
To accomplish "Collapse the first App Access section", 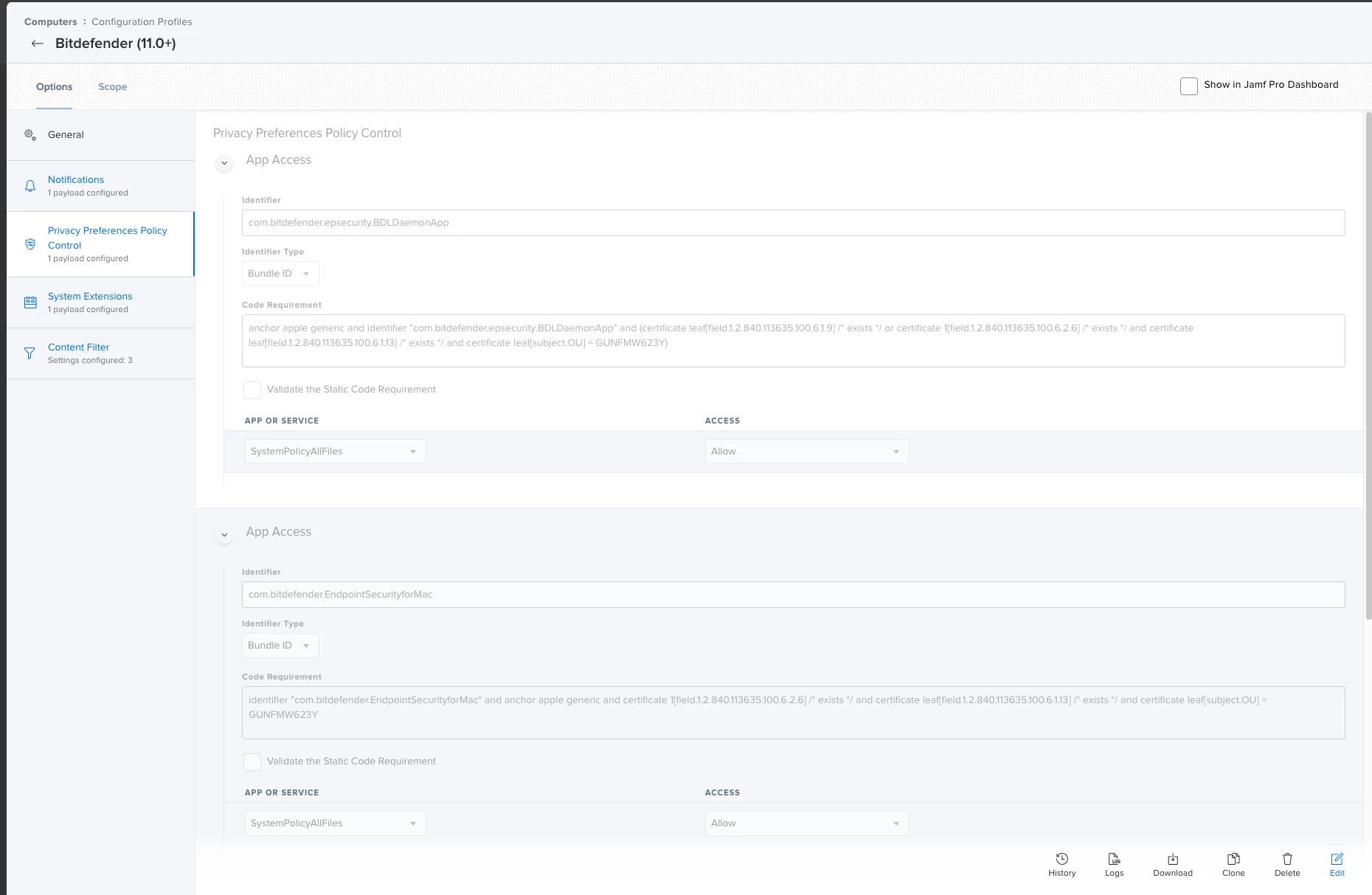I will point(224,163).
